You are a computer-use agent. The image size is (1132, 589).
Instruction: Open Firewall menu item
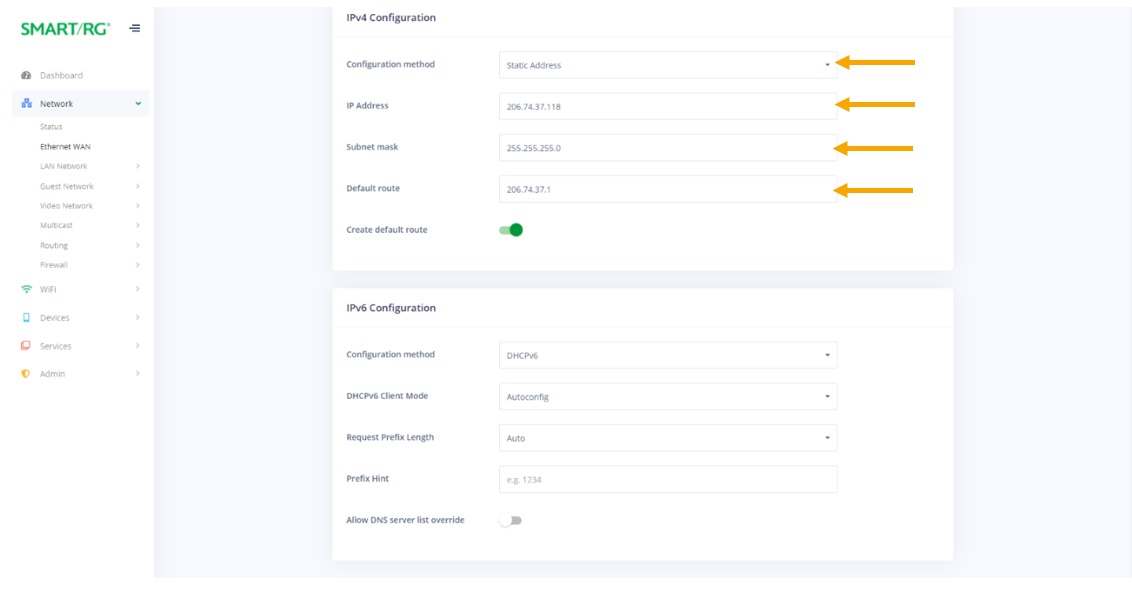(x=54, y=265)
